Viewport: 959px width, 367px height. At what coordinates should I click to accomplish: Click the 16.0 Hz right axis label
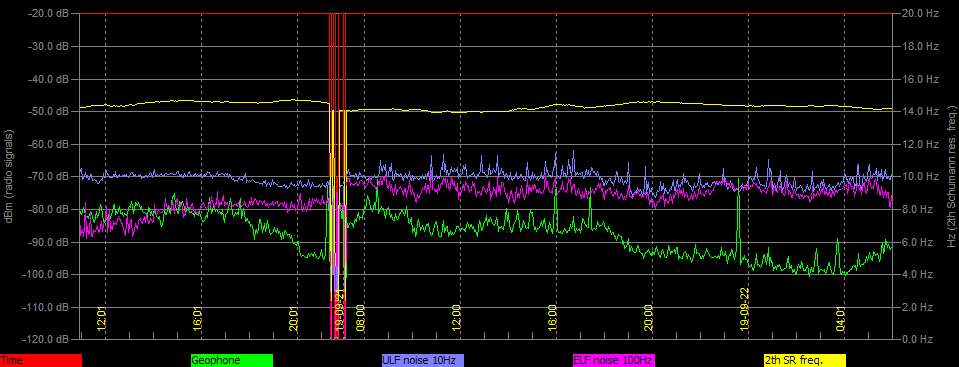919,79
